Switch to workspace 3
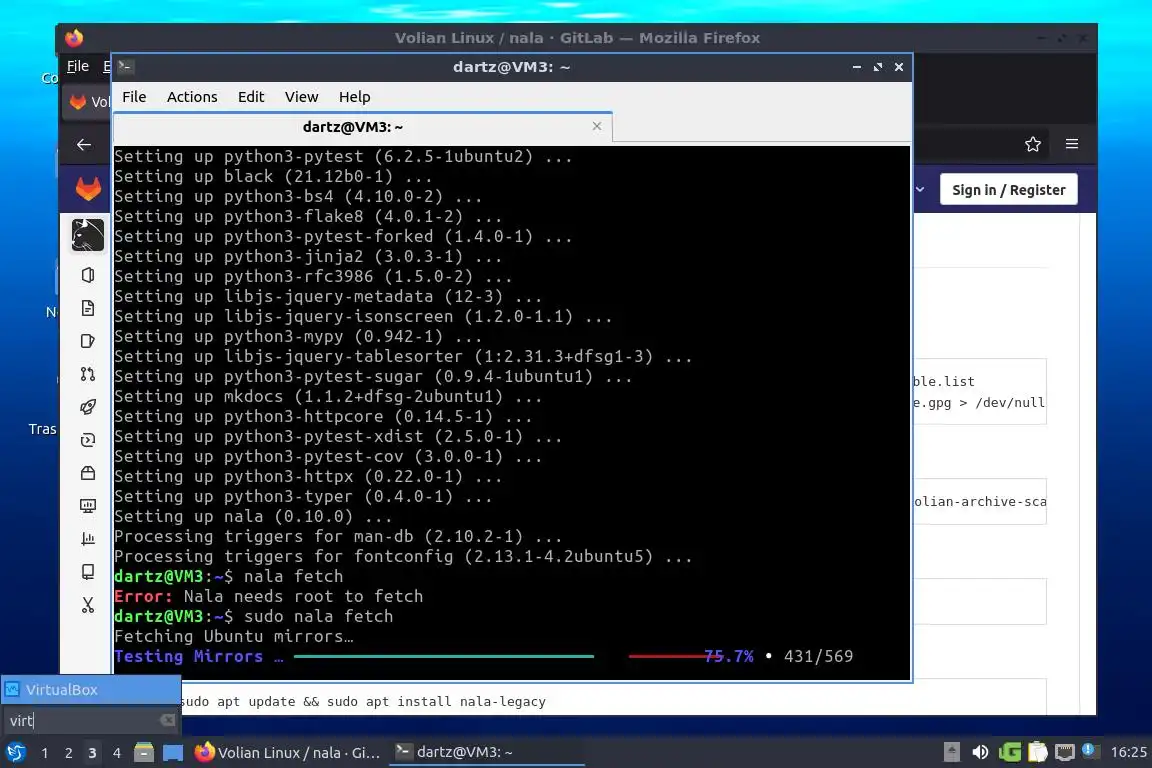Image resolution: width=1152 pixels, height=768 pixels. click(92, 753)
